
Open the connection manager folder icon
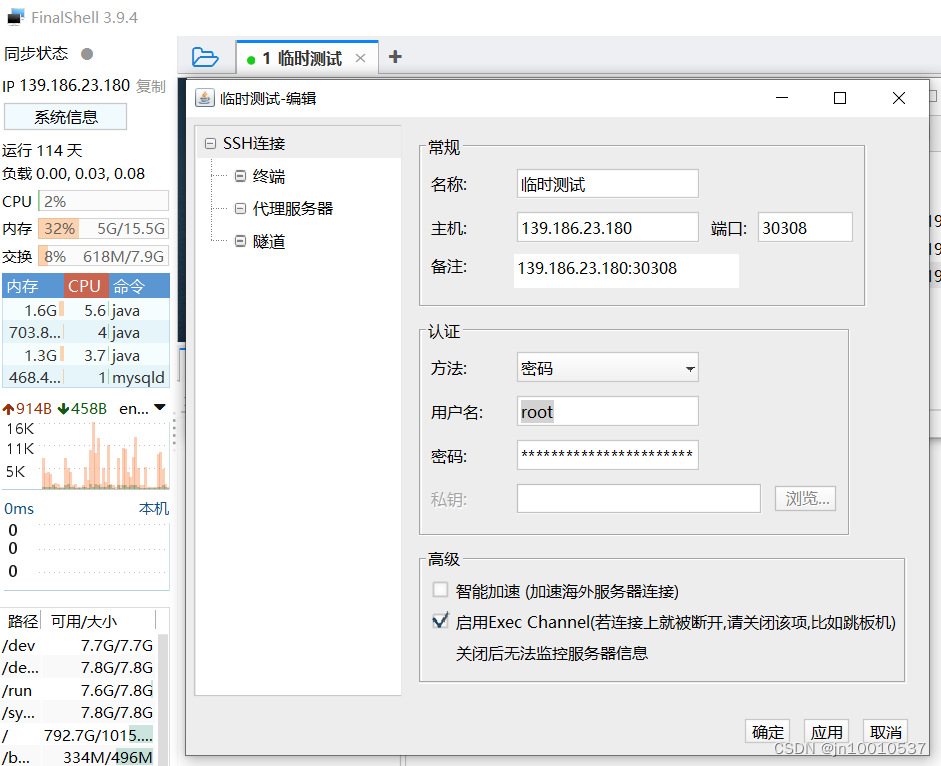click(205, 58)
